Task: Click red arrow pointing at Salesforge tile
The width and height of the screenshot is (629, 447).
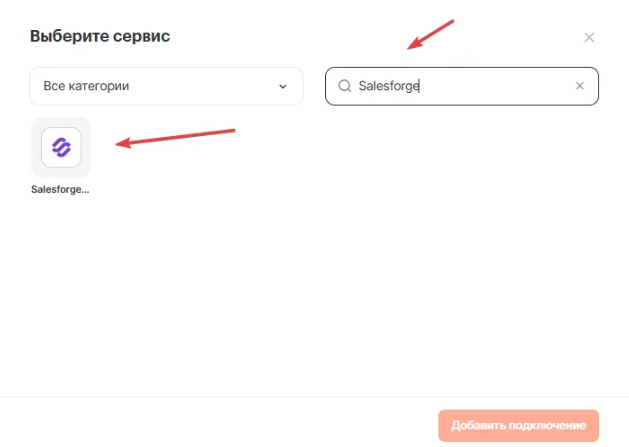Action: (175, 137)
